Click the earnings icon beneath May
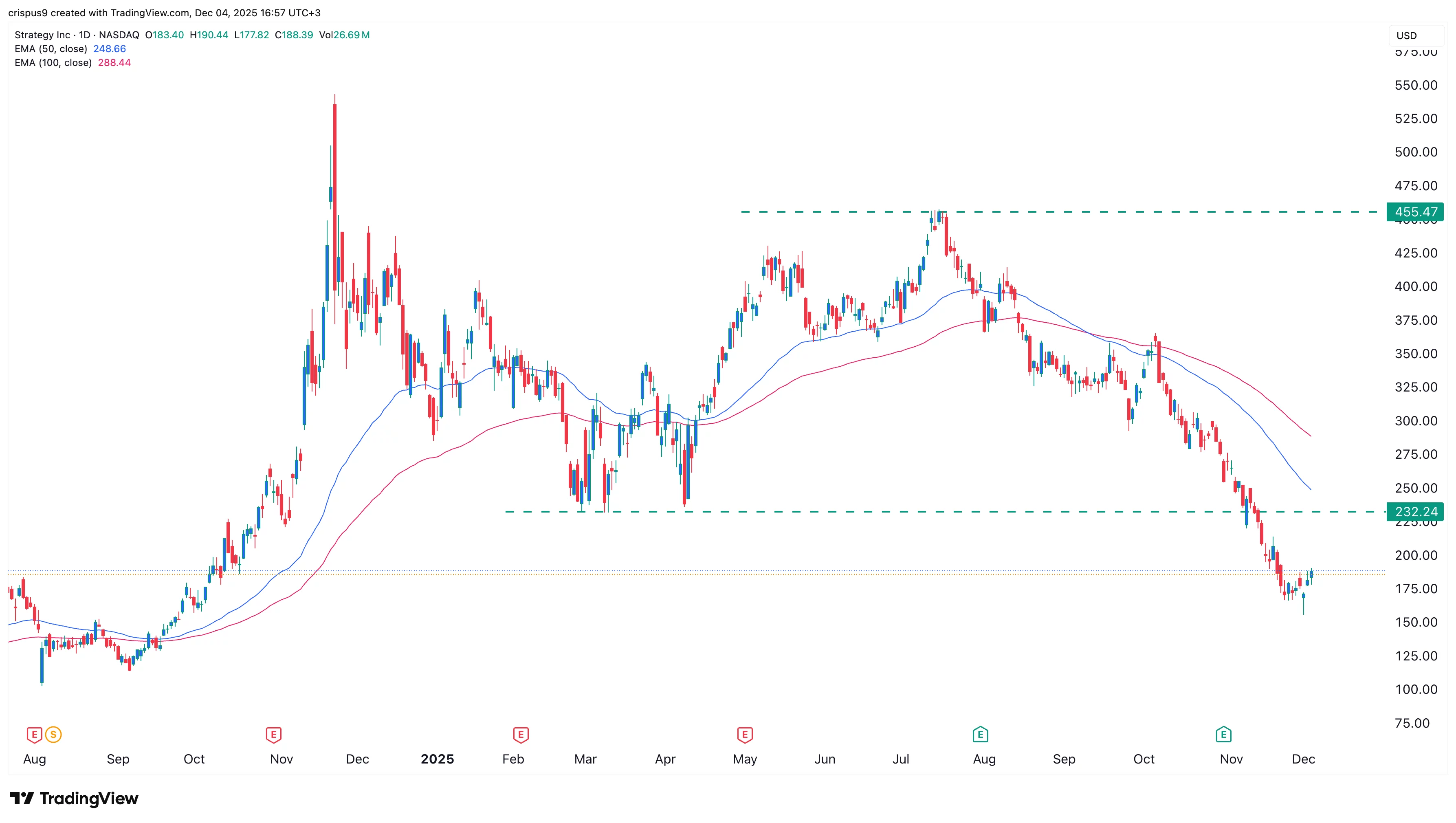 pos(746,734)
